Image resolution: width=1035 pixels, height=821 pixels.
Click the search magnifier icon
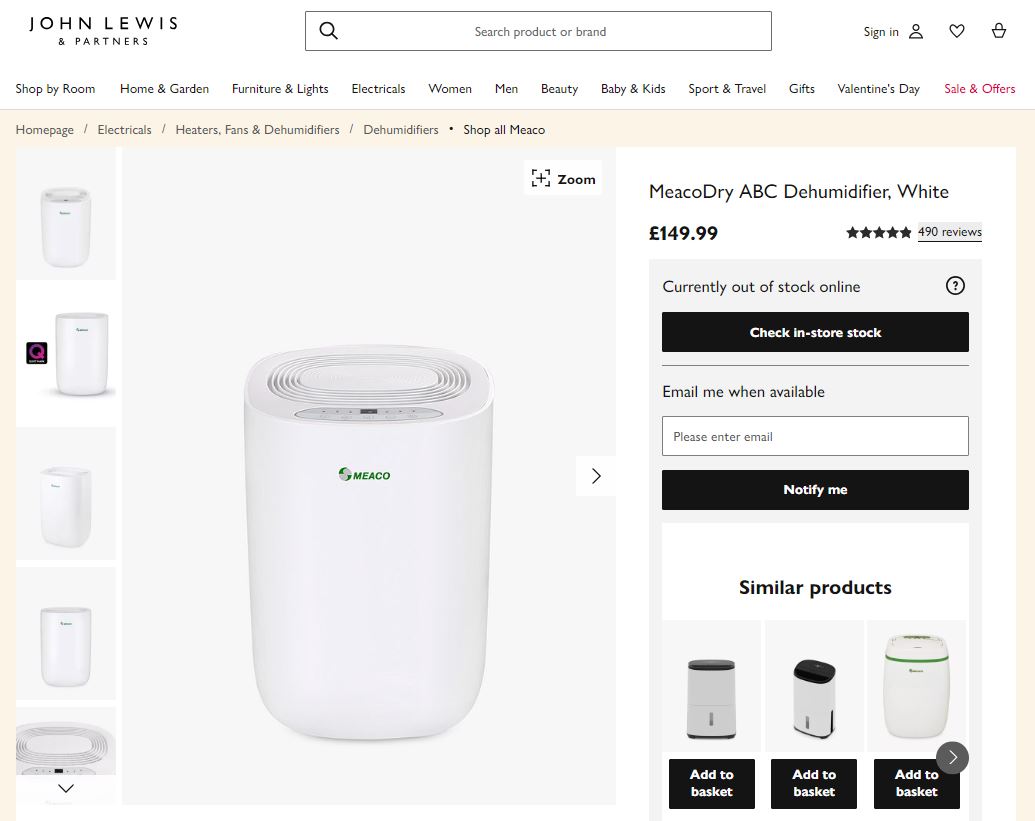(x=328, y=31)
